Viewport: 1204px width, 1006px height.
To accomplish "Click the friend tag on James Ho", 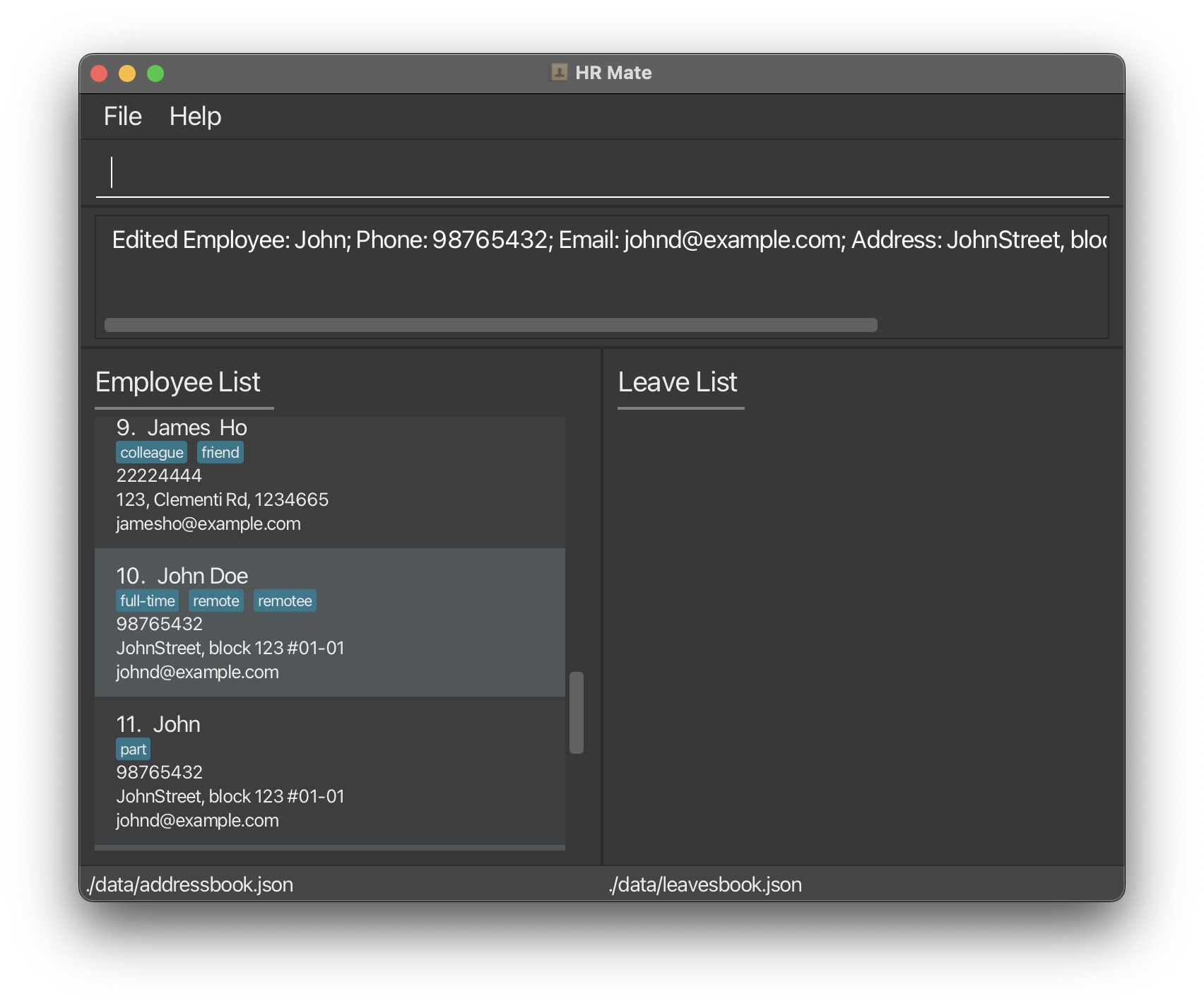I will coord(220,453).
